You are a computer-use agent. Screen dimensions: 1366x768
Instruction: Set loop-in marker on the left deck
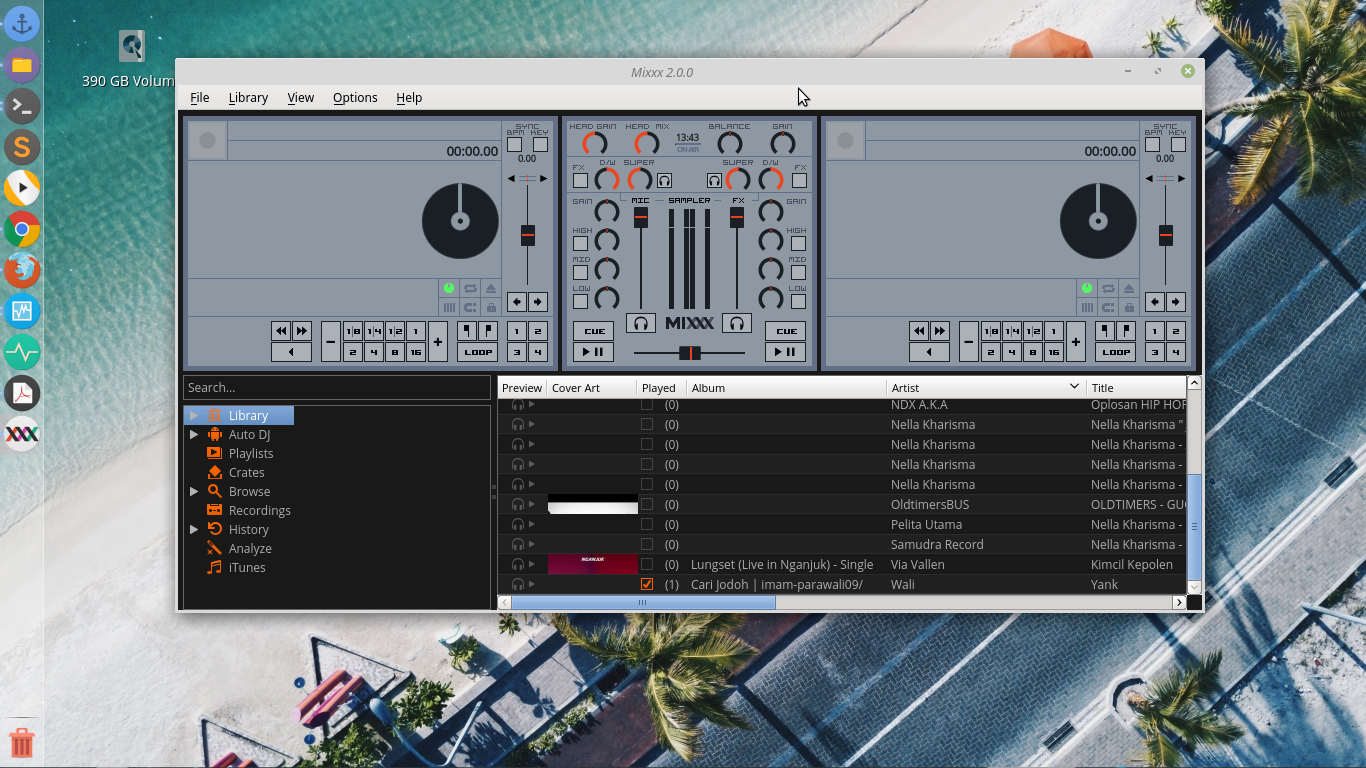(467, 331)
